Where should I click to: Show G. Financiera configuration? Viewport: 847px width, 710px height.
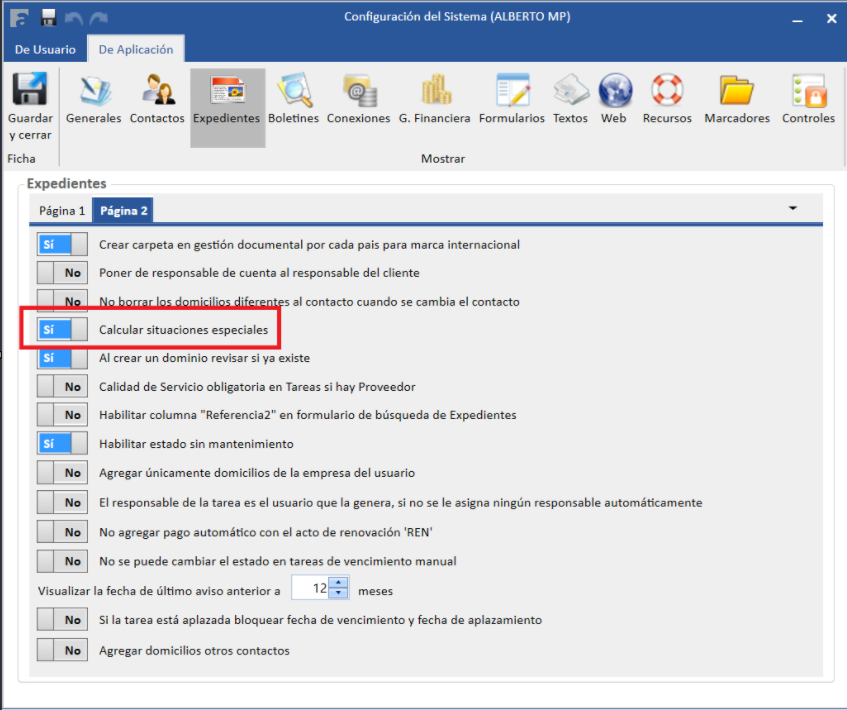(x=434, y=91)
